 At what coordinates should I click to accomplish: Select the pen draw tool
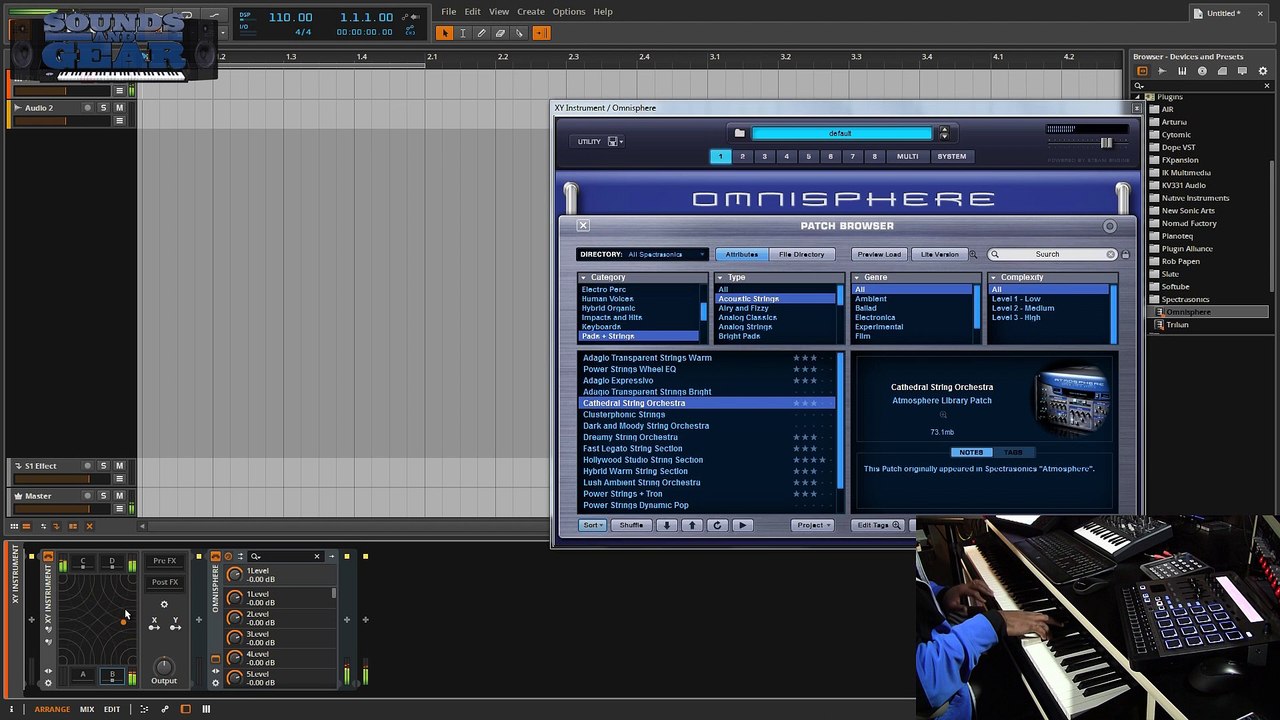click(x=481, y=33)
